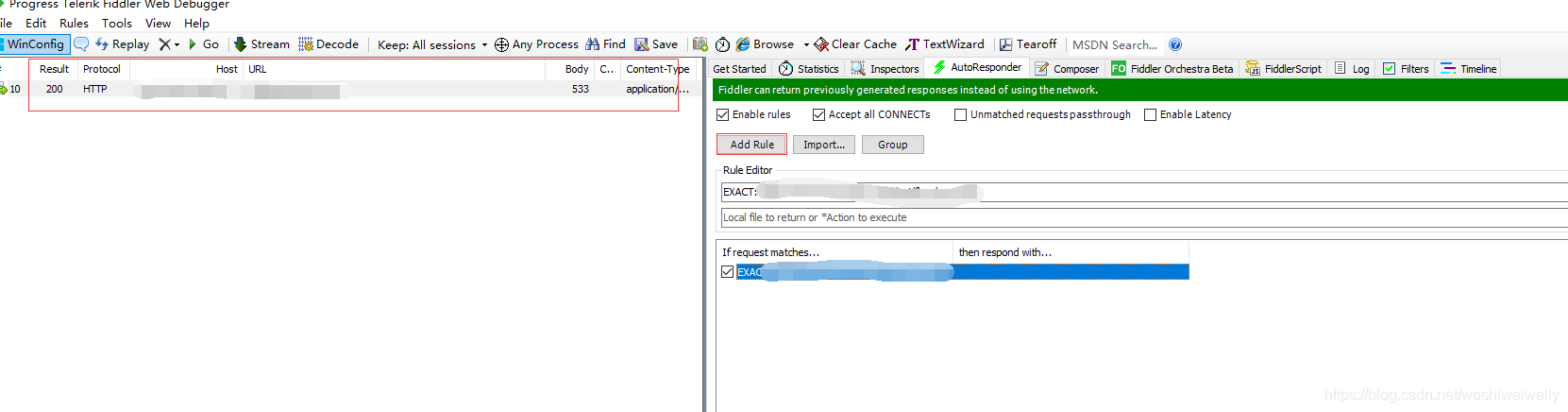Click the Add Rule button

(751, 145)
